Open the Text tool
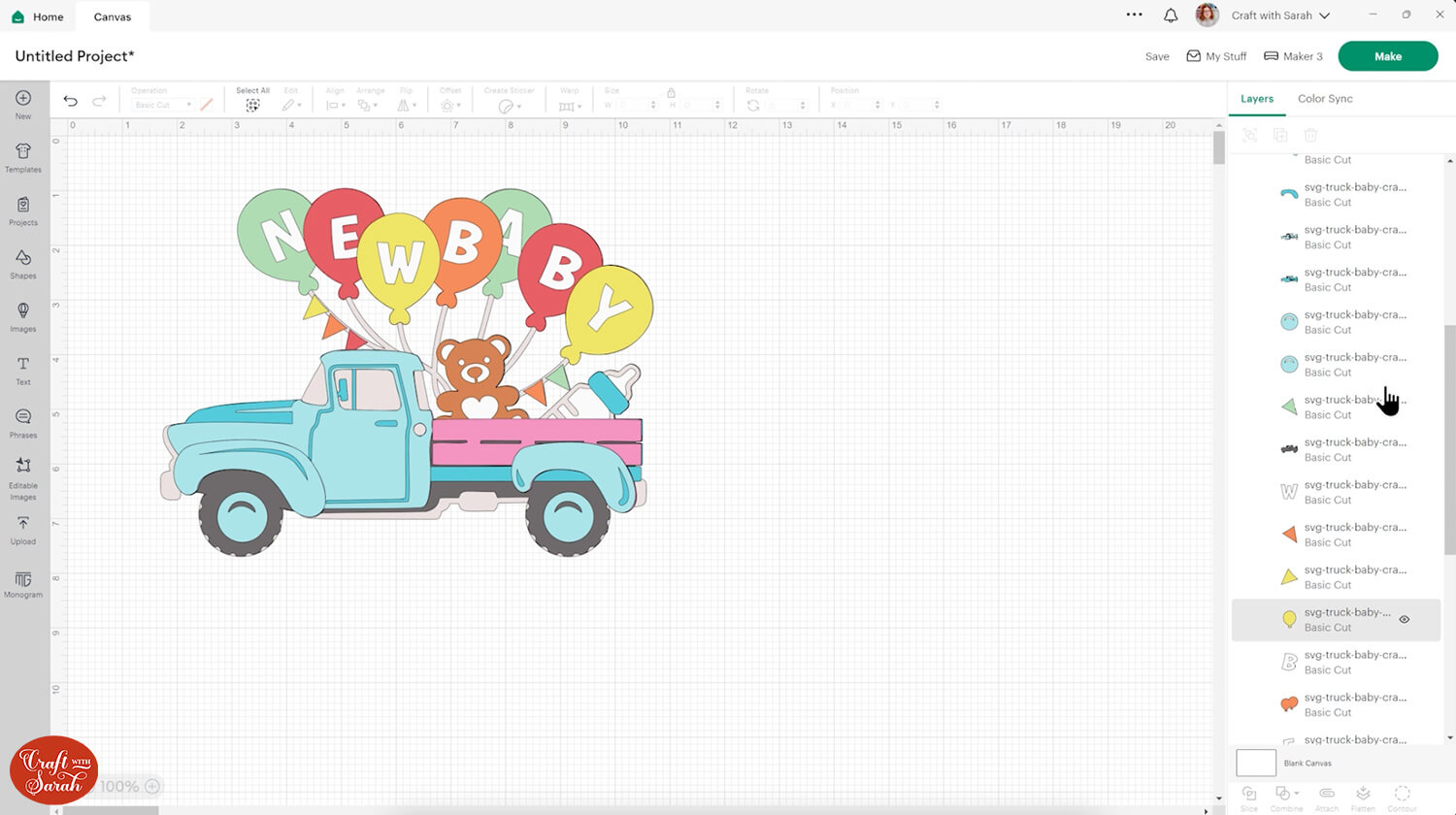 [22, 370]
